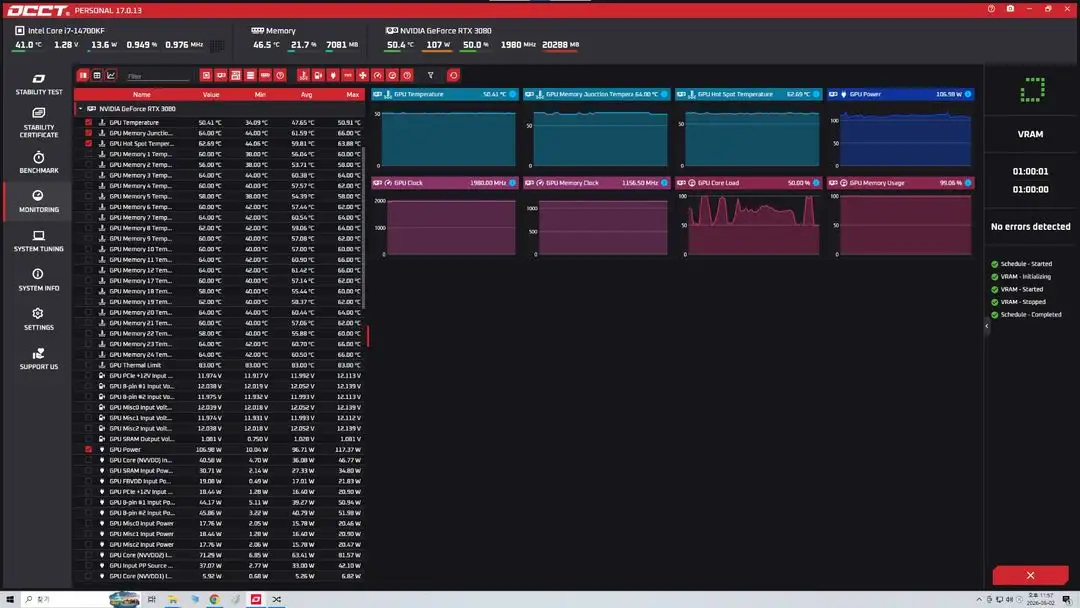Open the Stability Certificate section
The image size is (1080, 608).
pyautogui.click(x=39, y=123)
